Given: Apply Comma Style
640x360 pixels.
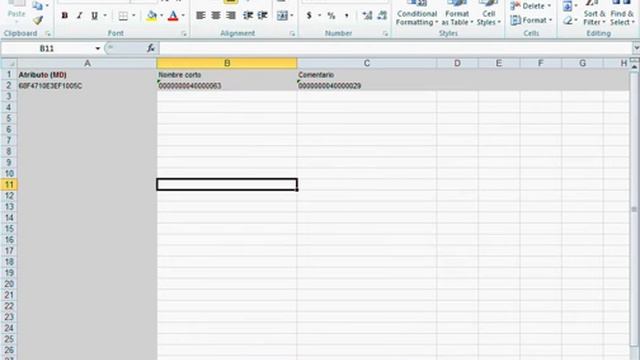Looking at the screenshot, I should tap(347, 16).
